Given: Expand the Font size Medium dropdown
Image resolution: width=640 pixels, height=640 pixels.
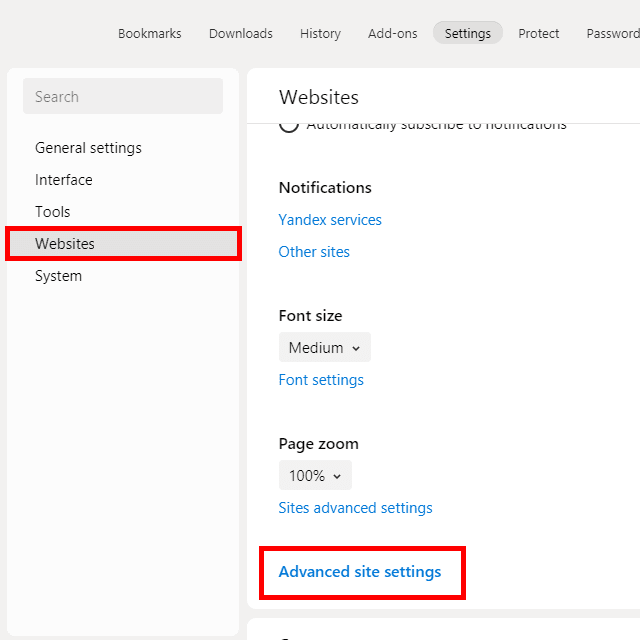Looking at the screenshot, I should tap(324, 347).
